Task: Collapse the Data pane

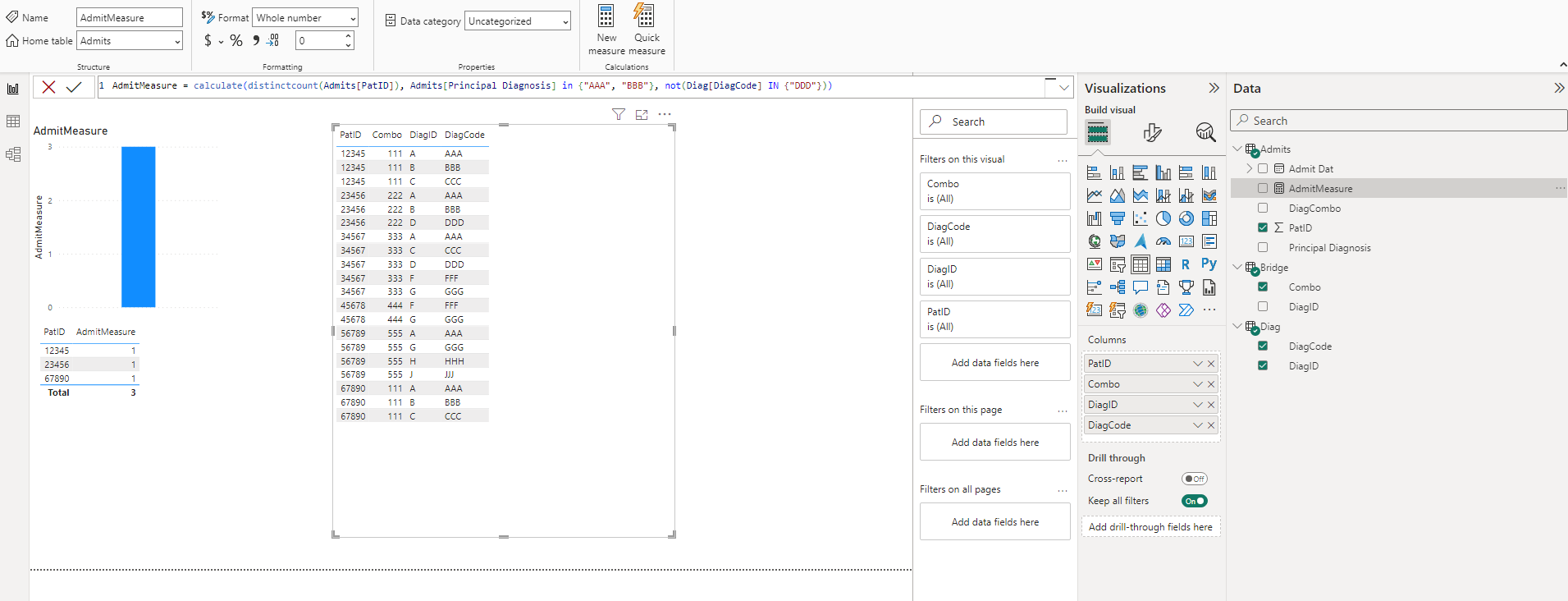Action: point(1559,88)
